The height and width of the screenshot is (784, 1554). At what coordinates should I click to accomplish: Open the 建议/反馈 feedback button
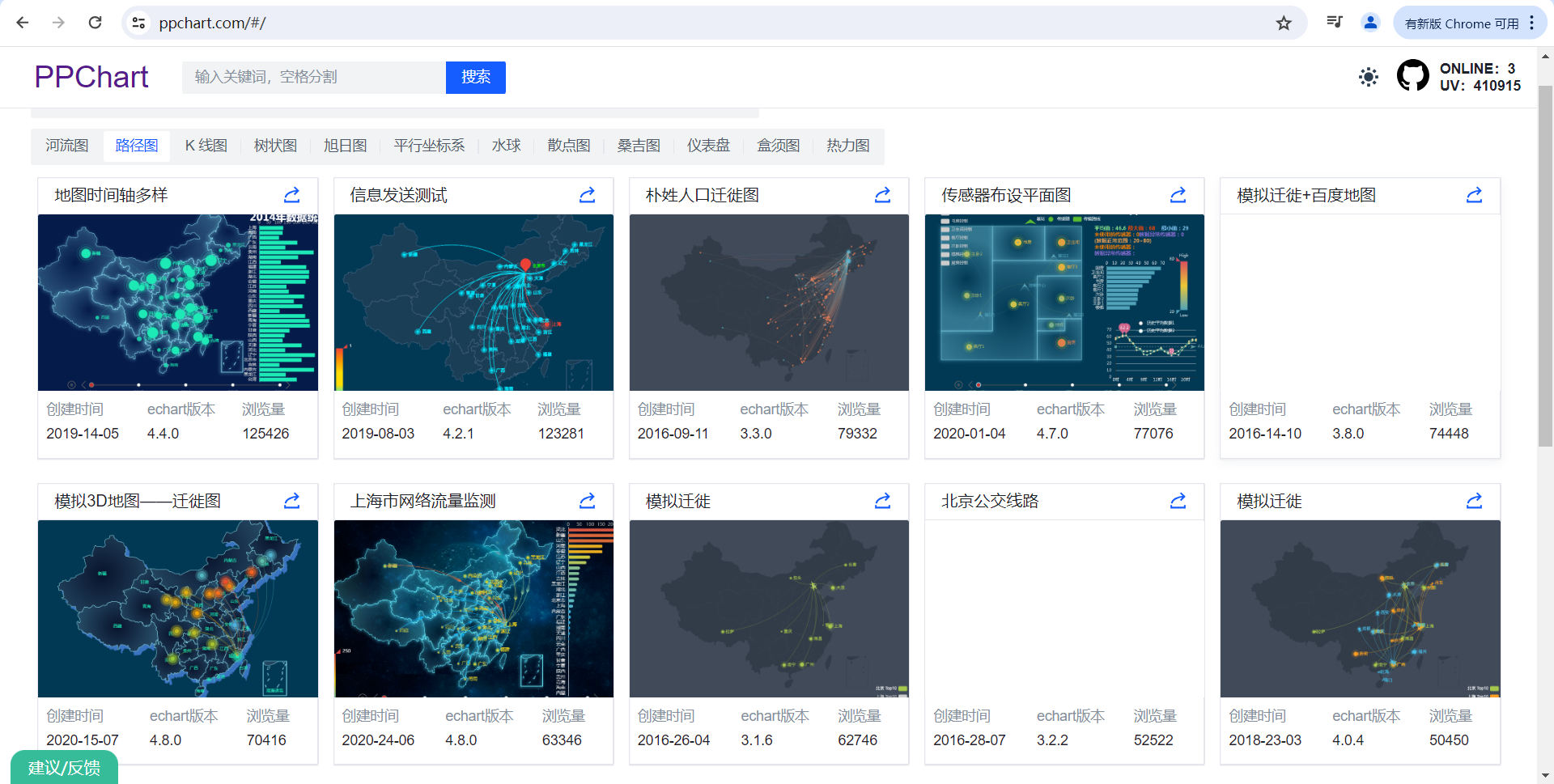(x=63, y=767)
